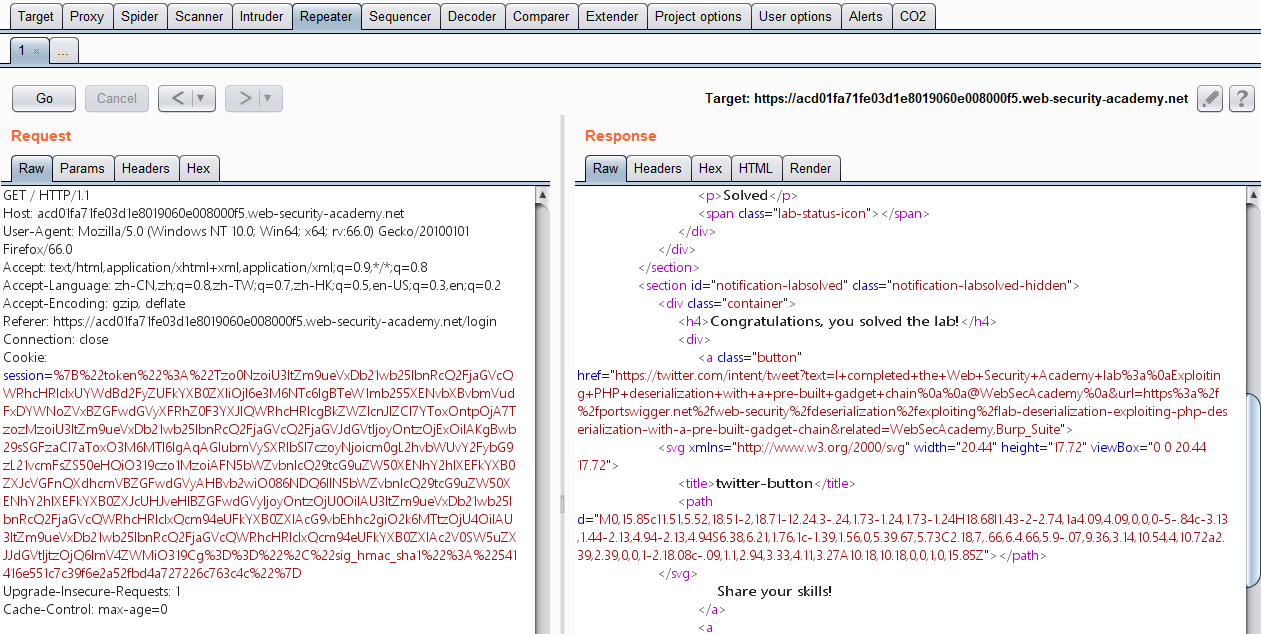The height and width of the screenshot is (634, 1261).
Task: Switch to the Proxy tab
Action: pyautogui.click(x=87, y=16)
